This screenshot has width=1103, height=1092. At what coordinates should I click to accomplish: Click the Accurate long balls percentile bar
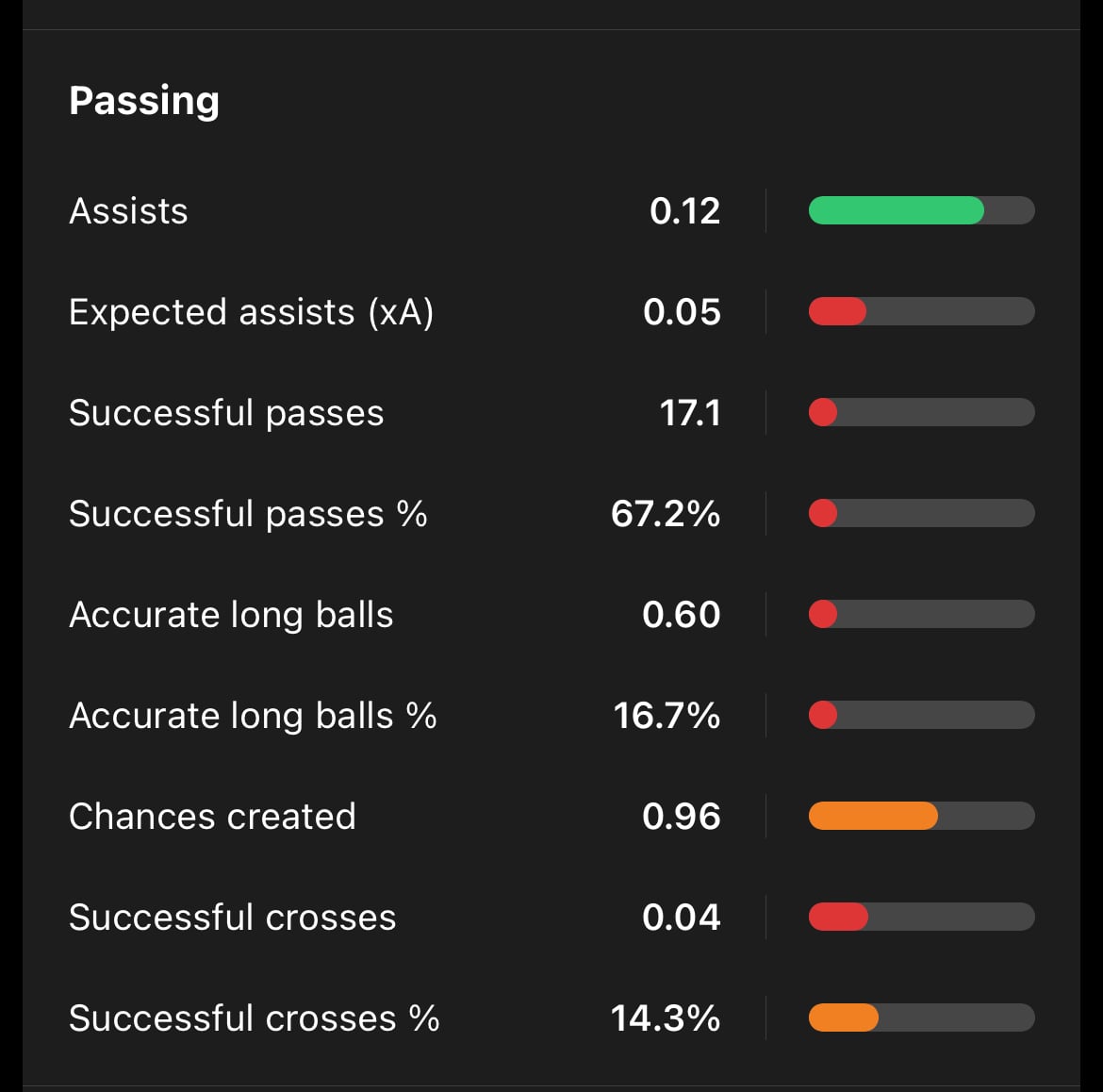pyautogui.click(x=920, y=614)
